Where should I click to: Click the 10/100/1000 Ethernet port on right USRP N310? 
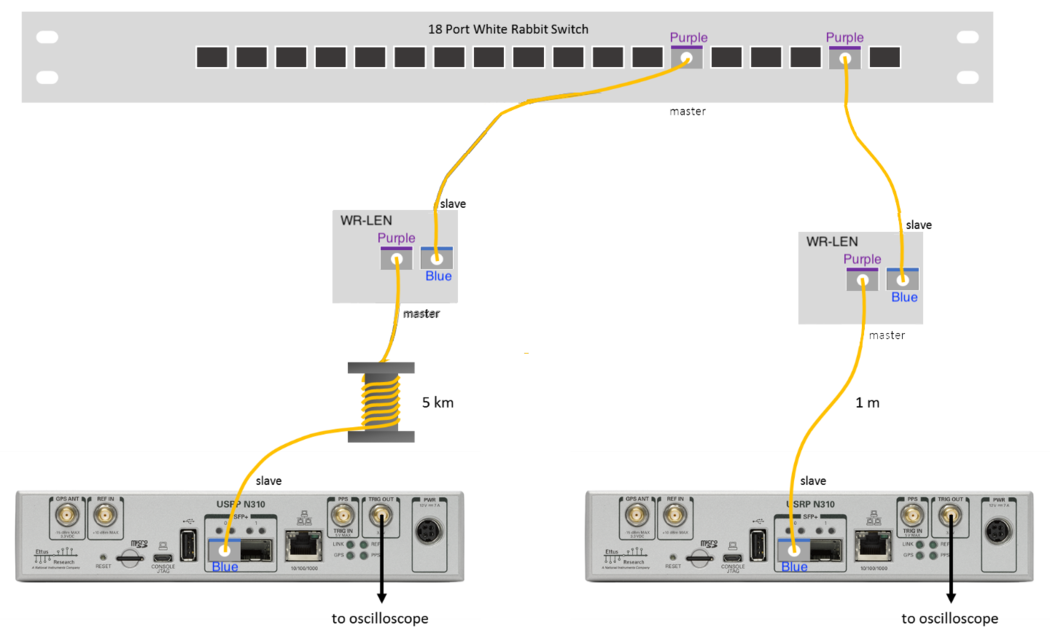(x=873, y=549)
